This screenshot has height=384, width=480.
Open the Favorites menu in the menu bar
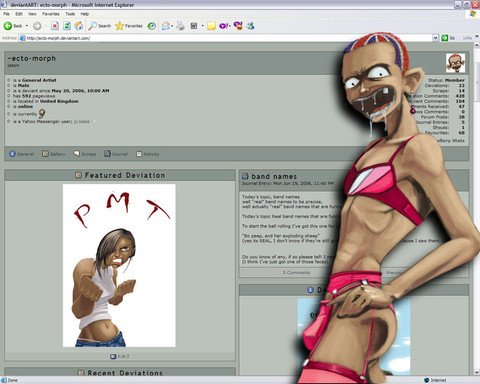pyautogui.click(x=51, y=14)
